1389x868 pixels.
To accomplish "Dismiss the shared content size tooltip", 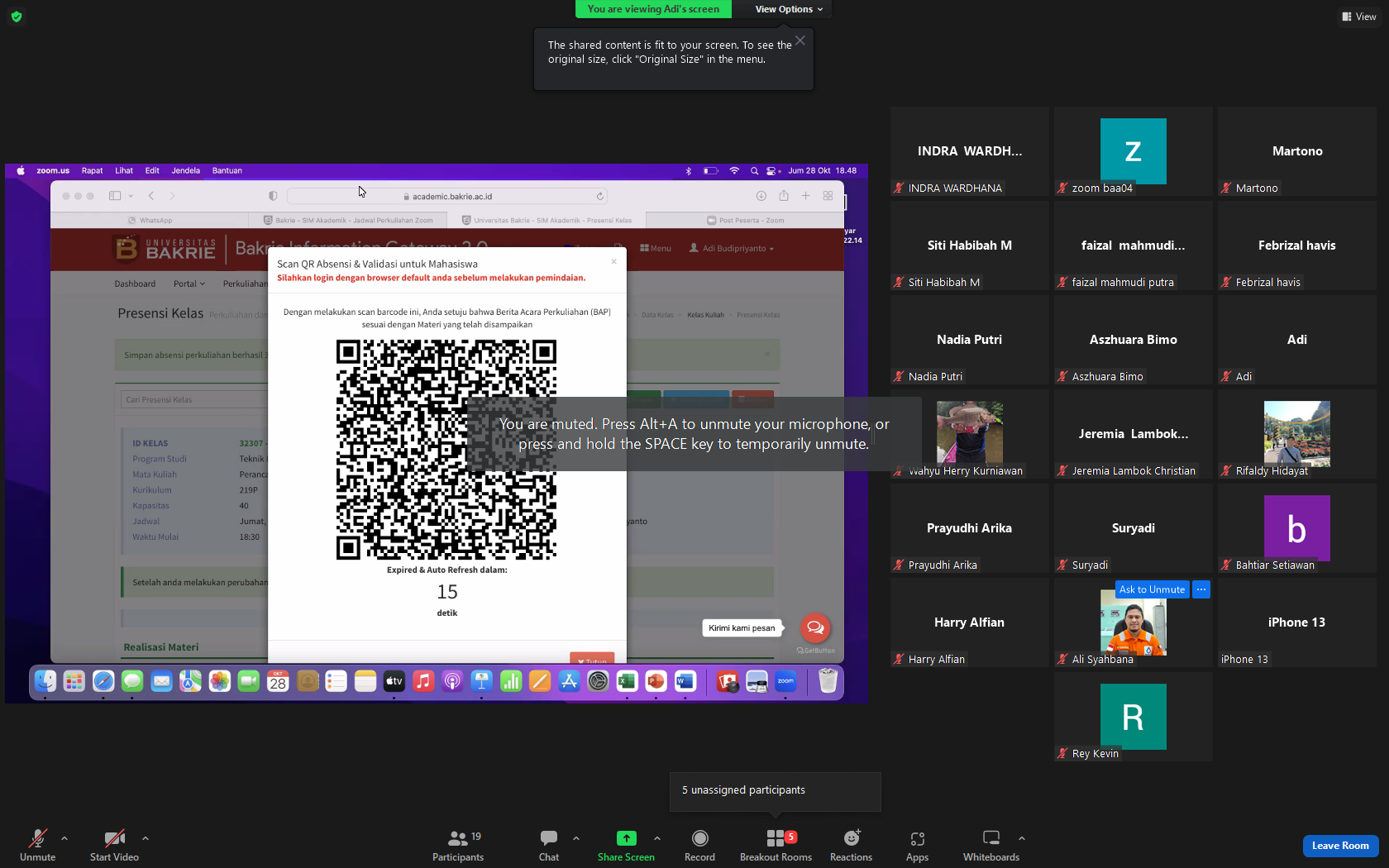I will [x=800, y=41].
